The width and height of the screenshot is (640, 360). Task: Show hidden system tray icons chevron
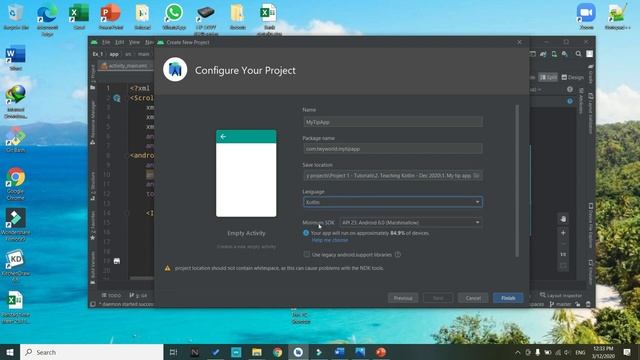pyautogui.click(x=518, y=352)
